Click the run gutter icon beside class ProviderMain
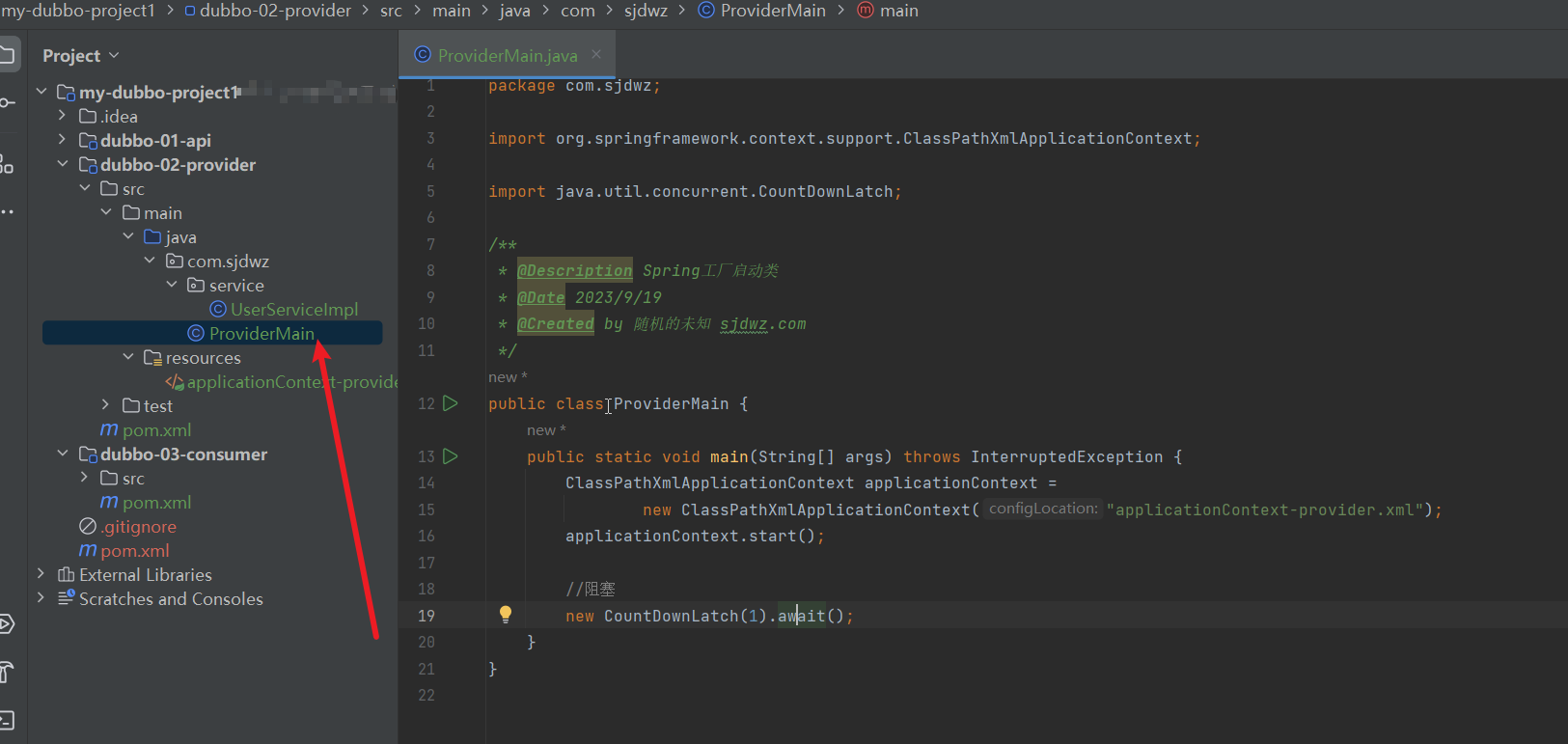This screenshot has height=744, width=1568. (x=451, y=403)
